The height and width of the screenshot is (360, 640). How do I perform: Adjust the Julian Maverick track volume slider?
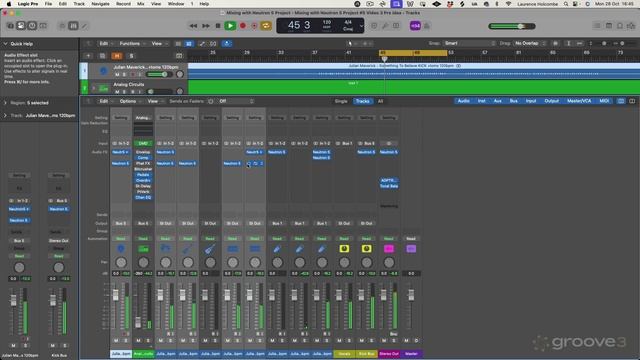click(159, 74)
